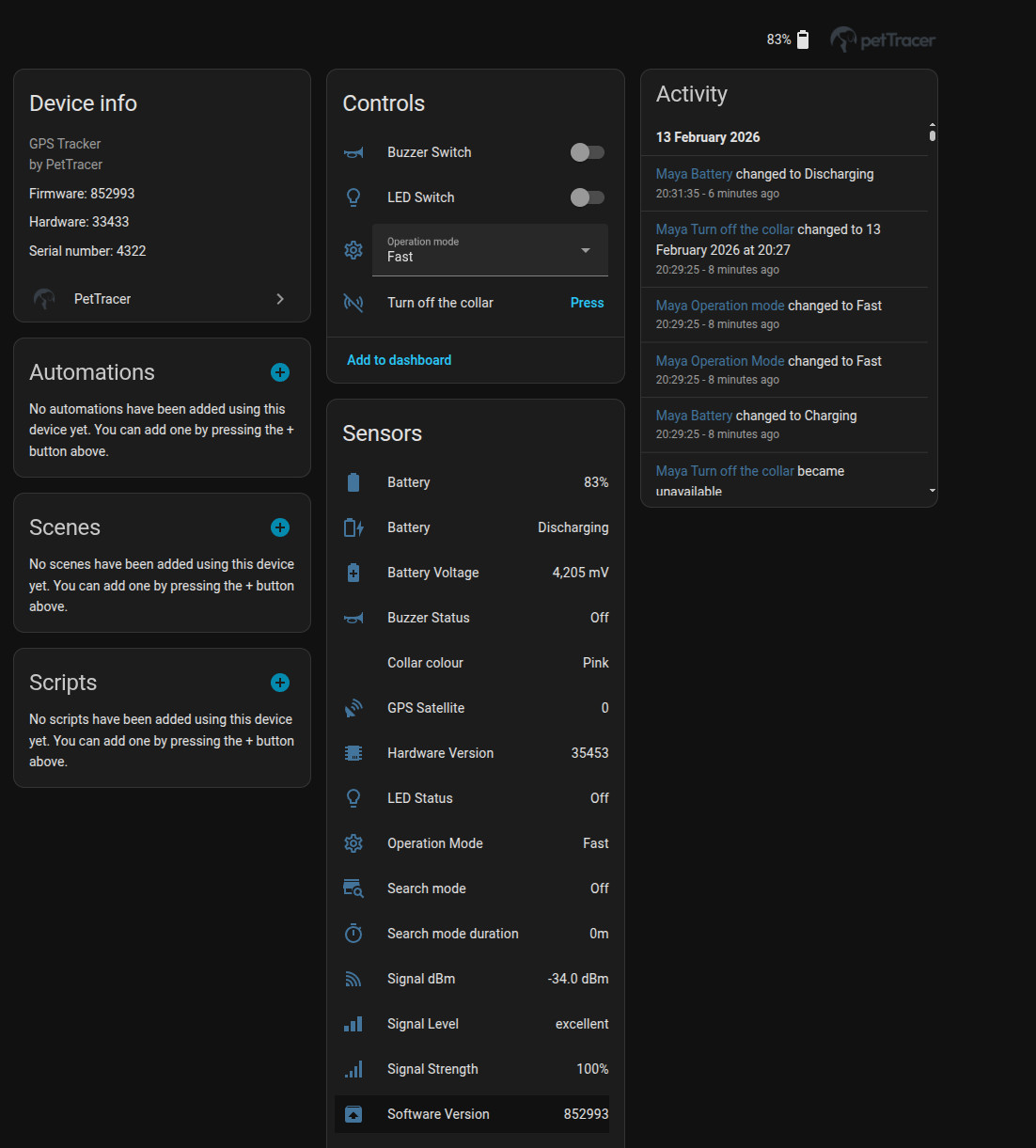Click the Search mode duration timer icon
This screenshot has height=1148, width=1036.
pos(353,934)
